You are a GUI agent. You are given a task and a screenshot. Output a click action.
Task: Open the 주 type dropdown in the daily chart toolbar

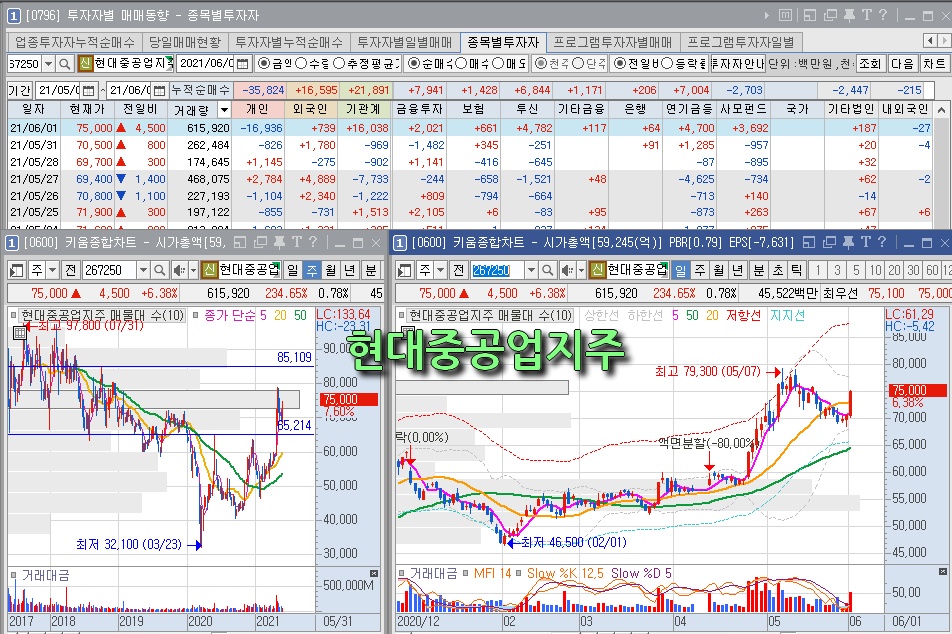pyautogui.click(x=441, y=270)
